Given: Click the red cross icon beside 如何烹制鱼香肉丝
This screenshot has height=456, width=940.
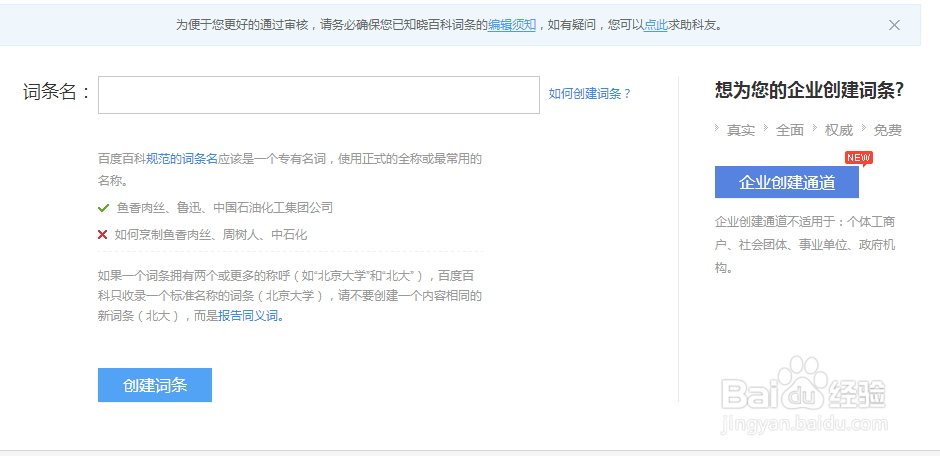Looking at the screenshot, I should (x=103, y=234).
